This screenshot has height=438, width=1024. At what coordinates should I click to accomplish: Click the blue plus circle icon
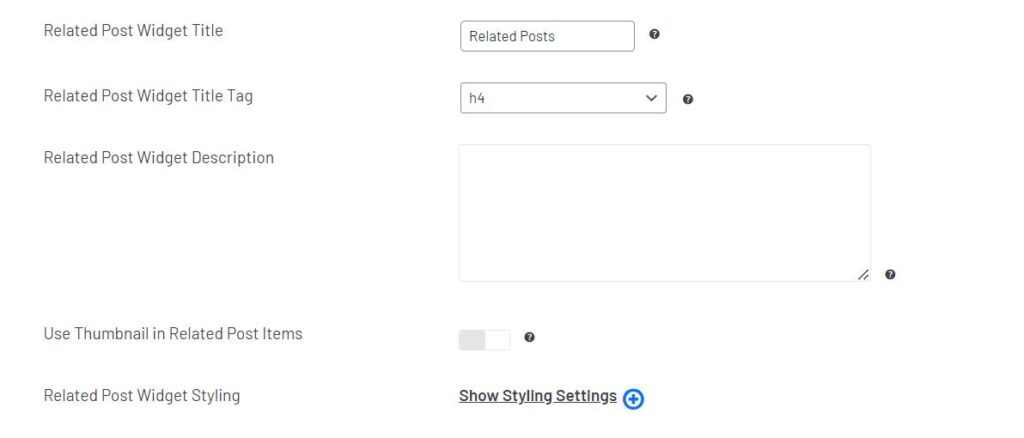tap(633, 399)
